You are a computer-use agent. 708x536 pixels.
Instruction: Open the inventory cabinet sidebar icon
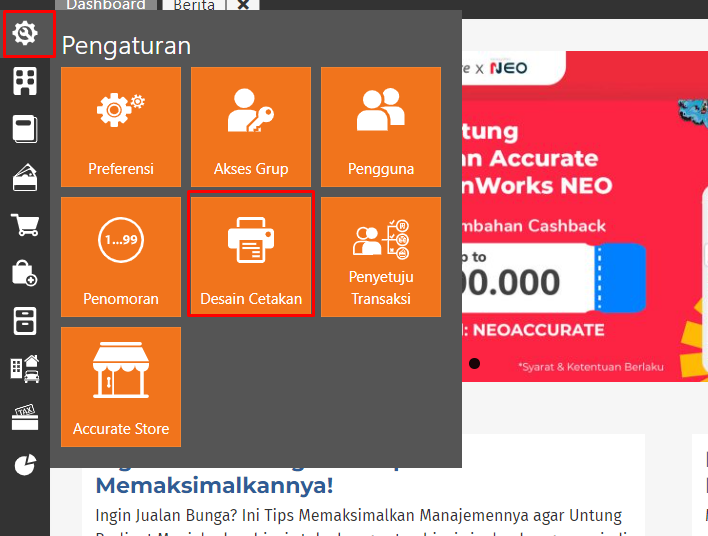(x=25, y=321)
